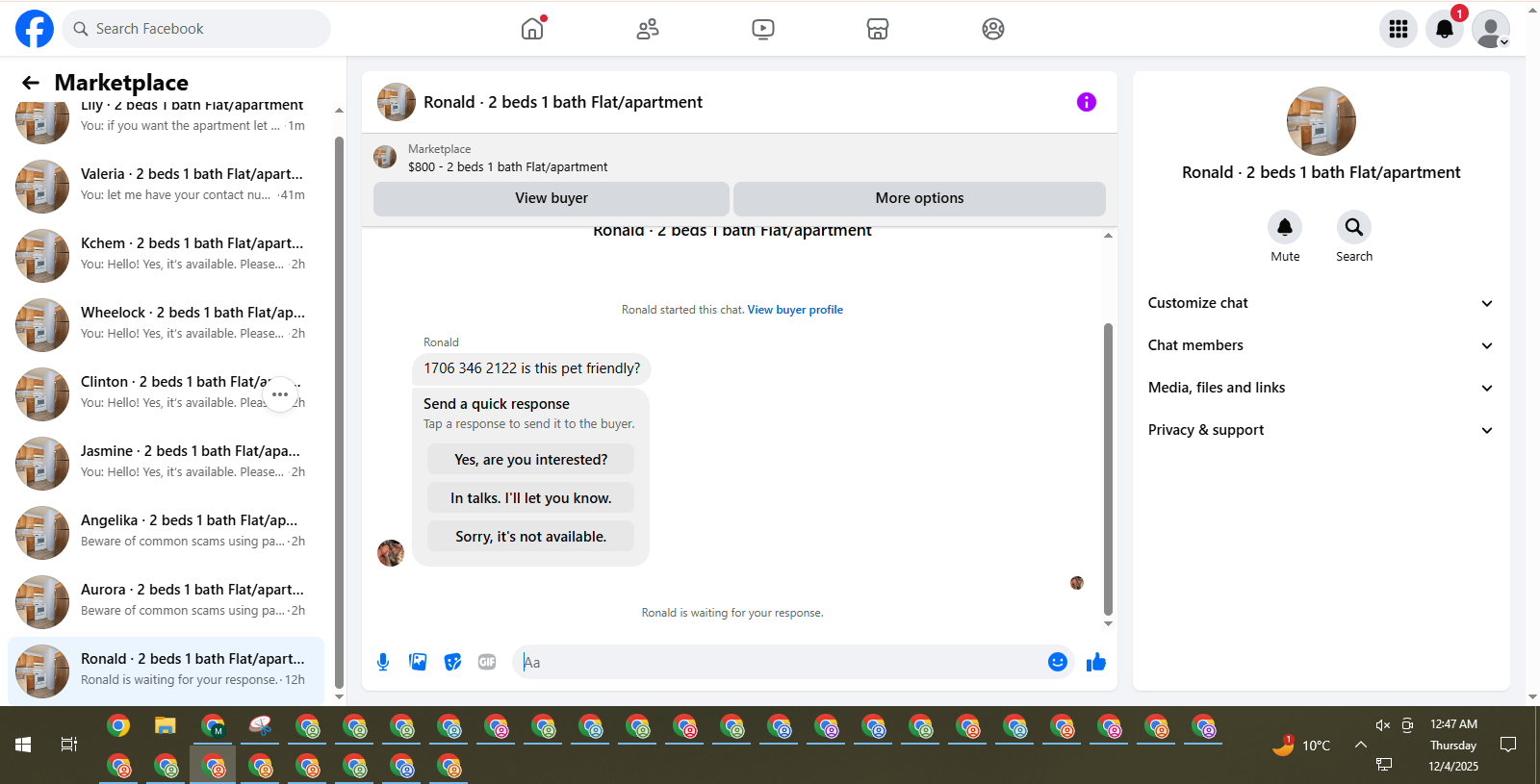Open the muted volume tray icon
Image resolution: width=1540 pixels, height=784 pixels.
tap(1383, 725)
